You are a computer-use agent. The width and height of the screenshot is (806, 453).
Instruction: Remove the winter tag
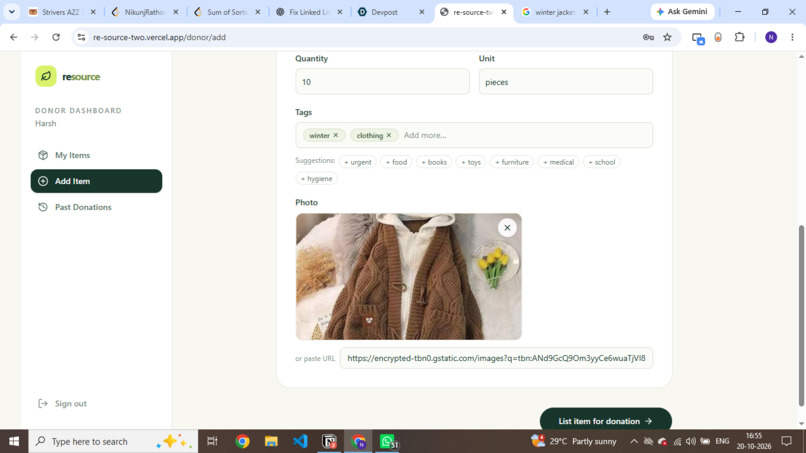(336, 135)
